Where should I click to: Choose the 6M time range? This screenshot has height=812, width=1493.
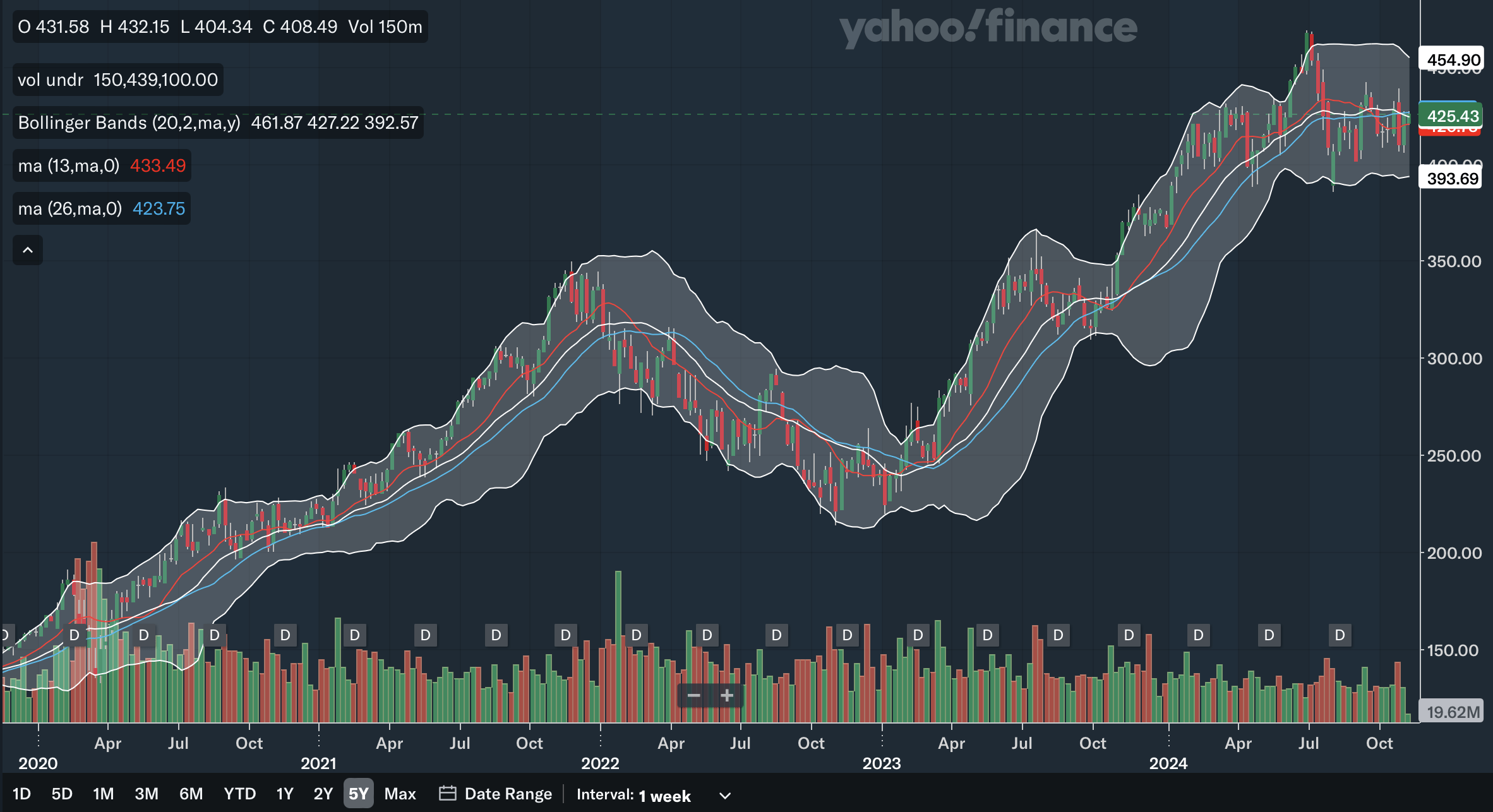191,794
